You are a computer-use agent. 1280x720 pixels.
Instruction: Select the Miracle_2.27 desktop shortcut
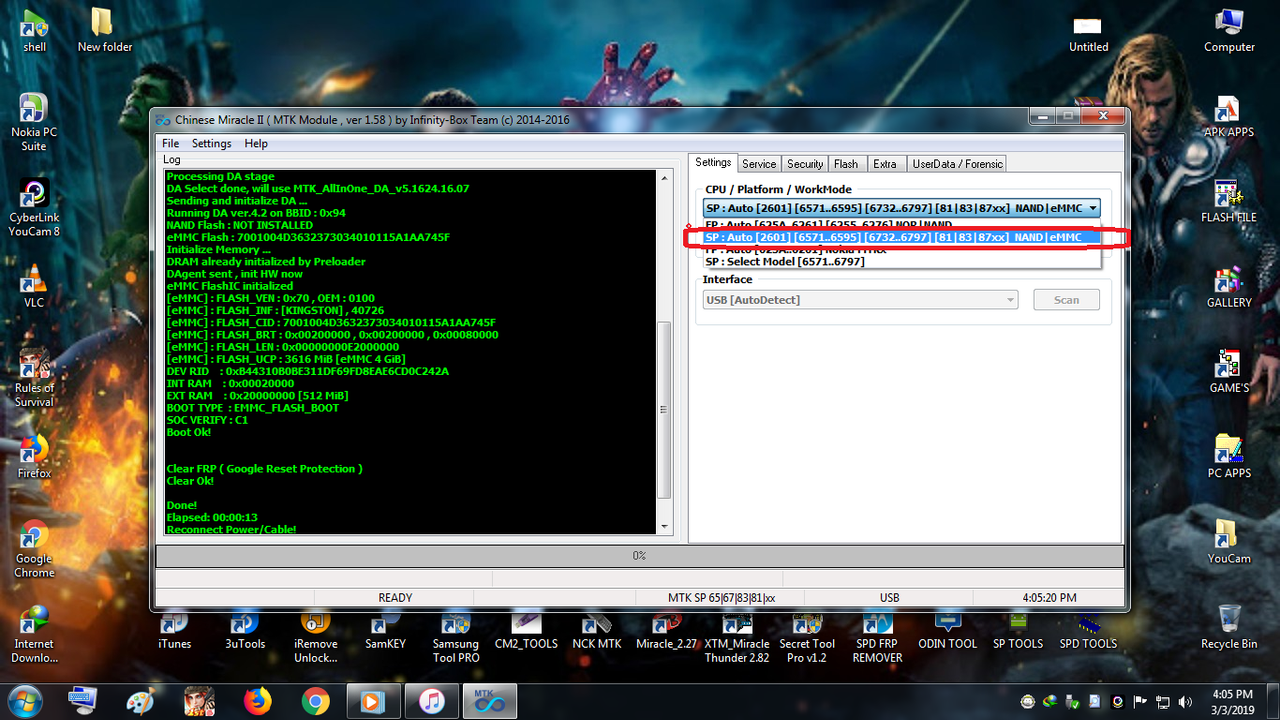point(667,630)
